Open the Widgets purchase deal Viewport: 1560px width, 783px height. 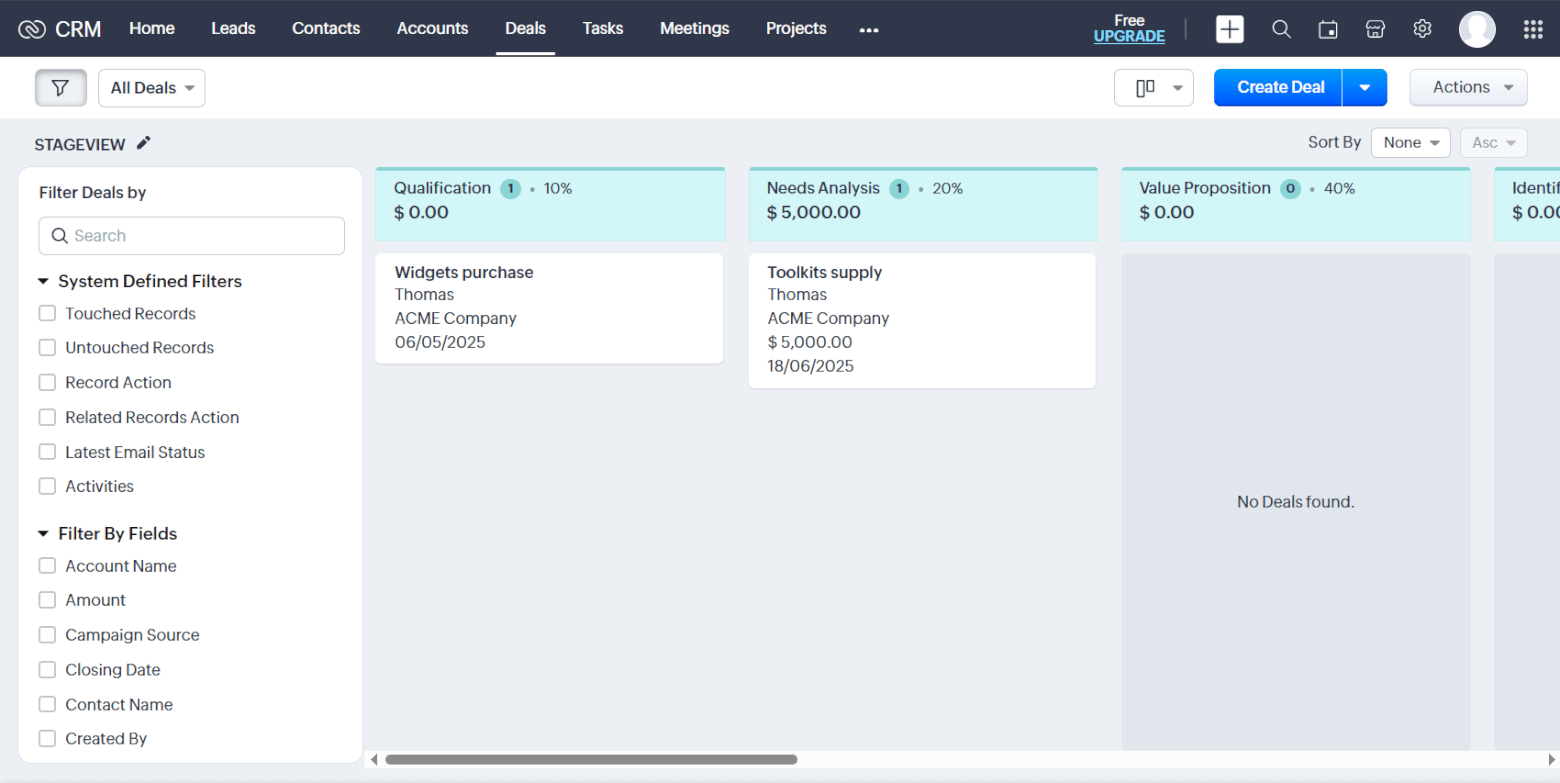[x=464, y=272]
